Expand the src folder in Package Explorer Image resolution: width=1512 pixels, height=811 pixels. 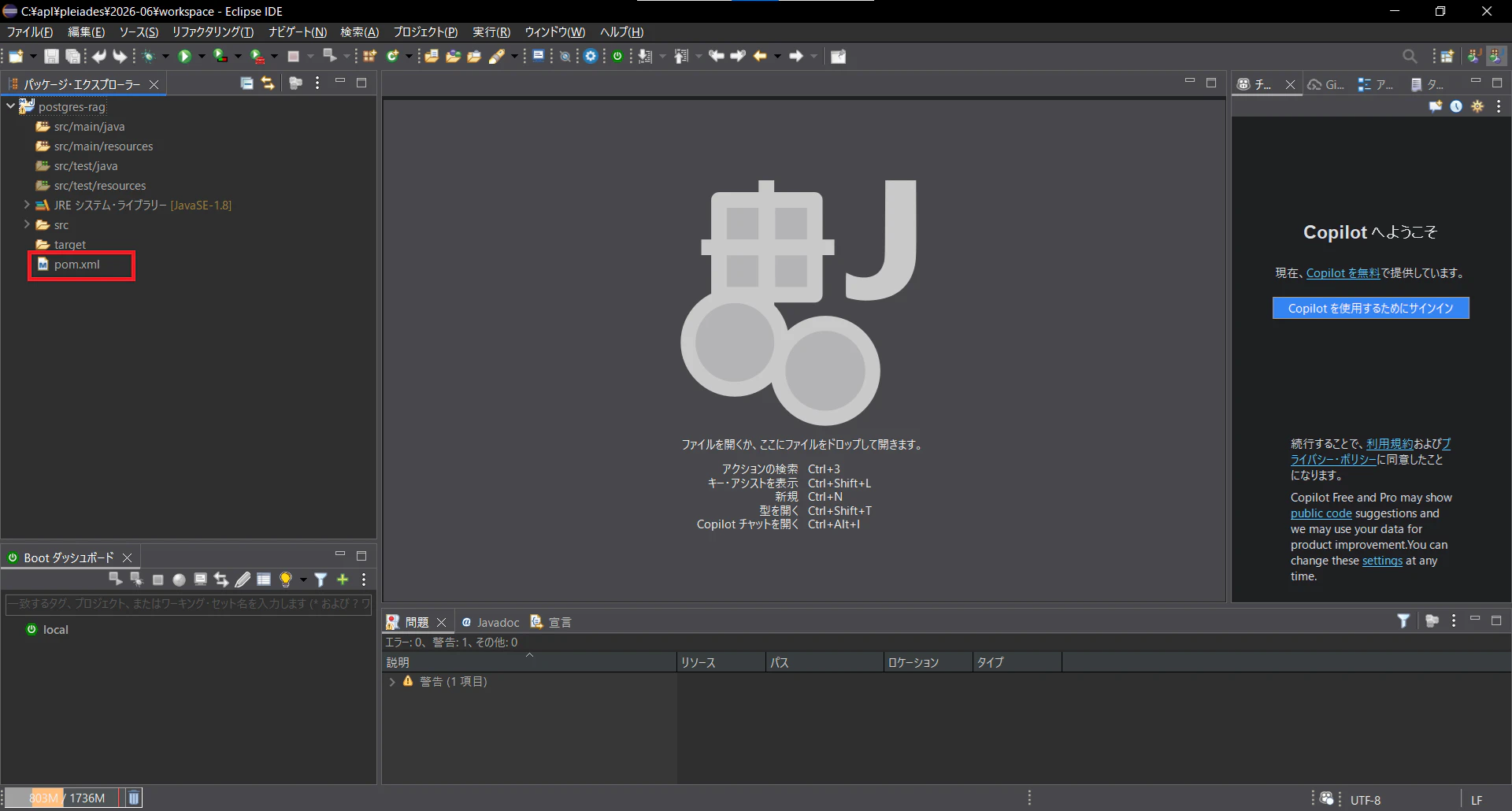[x=27, y=224]
